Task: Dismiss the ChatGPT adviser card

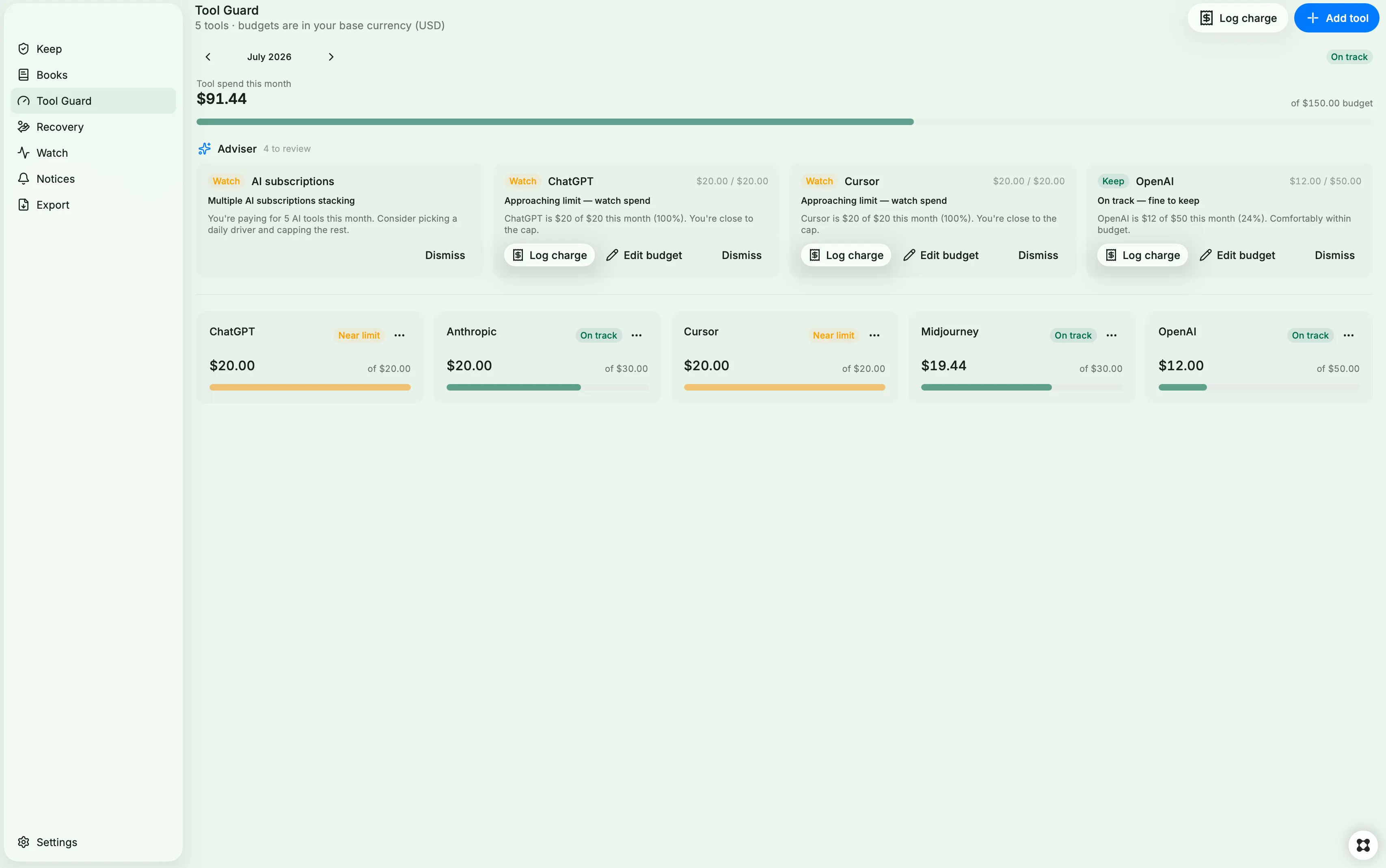Action: click(x=741, y=255)
